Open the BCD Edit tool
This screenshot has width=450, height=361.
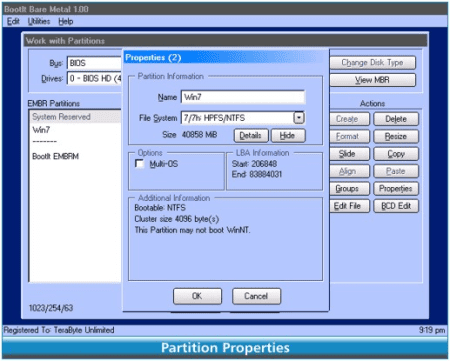[x=396, y=206]
